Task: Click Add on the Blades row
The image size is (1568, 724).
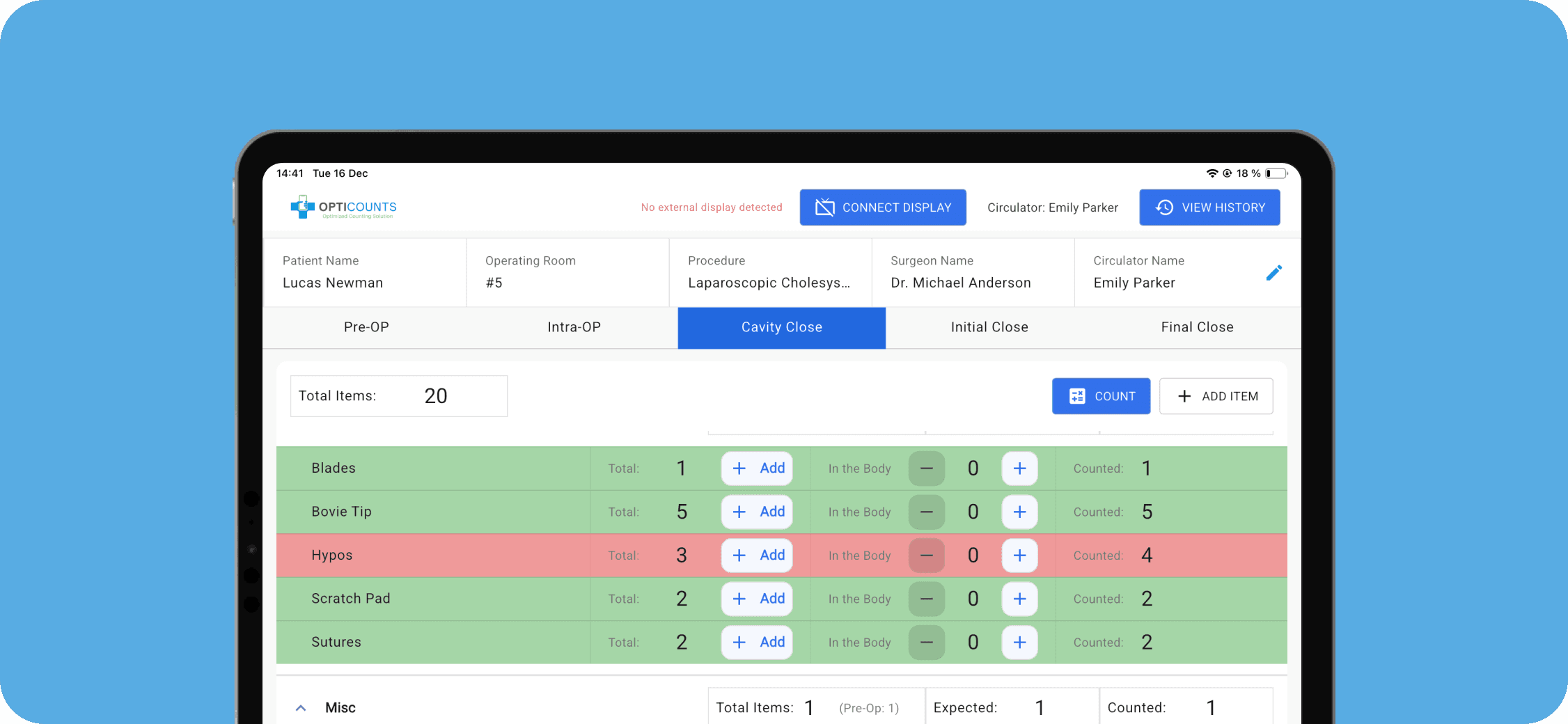Action: pyautogui.click(x=757, y=469)
